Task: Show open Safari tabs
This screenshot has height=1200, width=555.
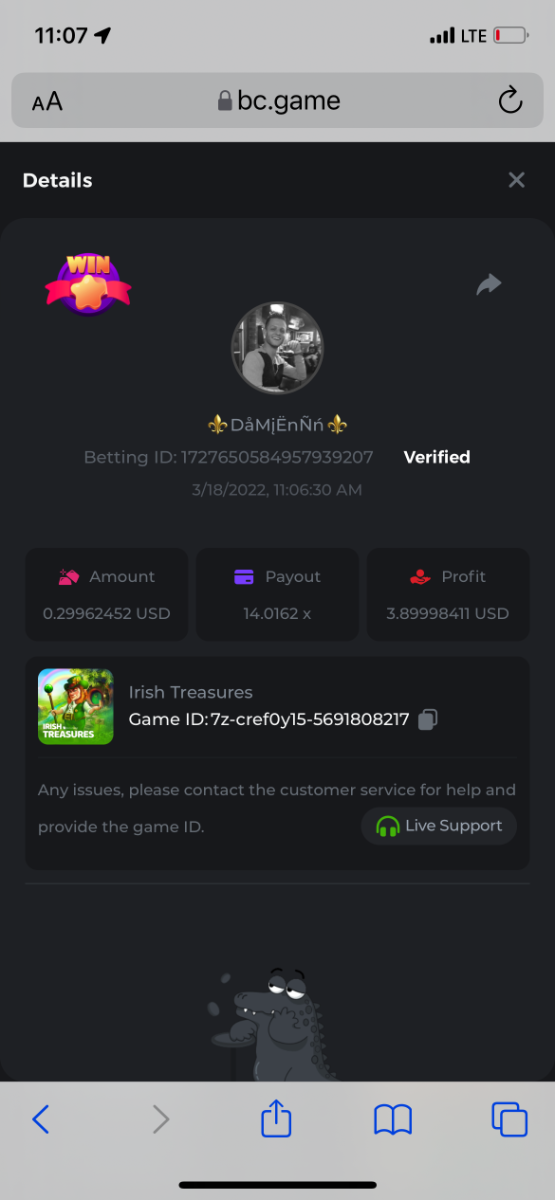Action: [509, 1119]
